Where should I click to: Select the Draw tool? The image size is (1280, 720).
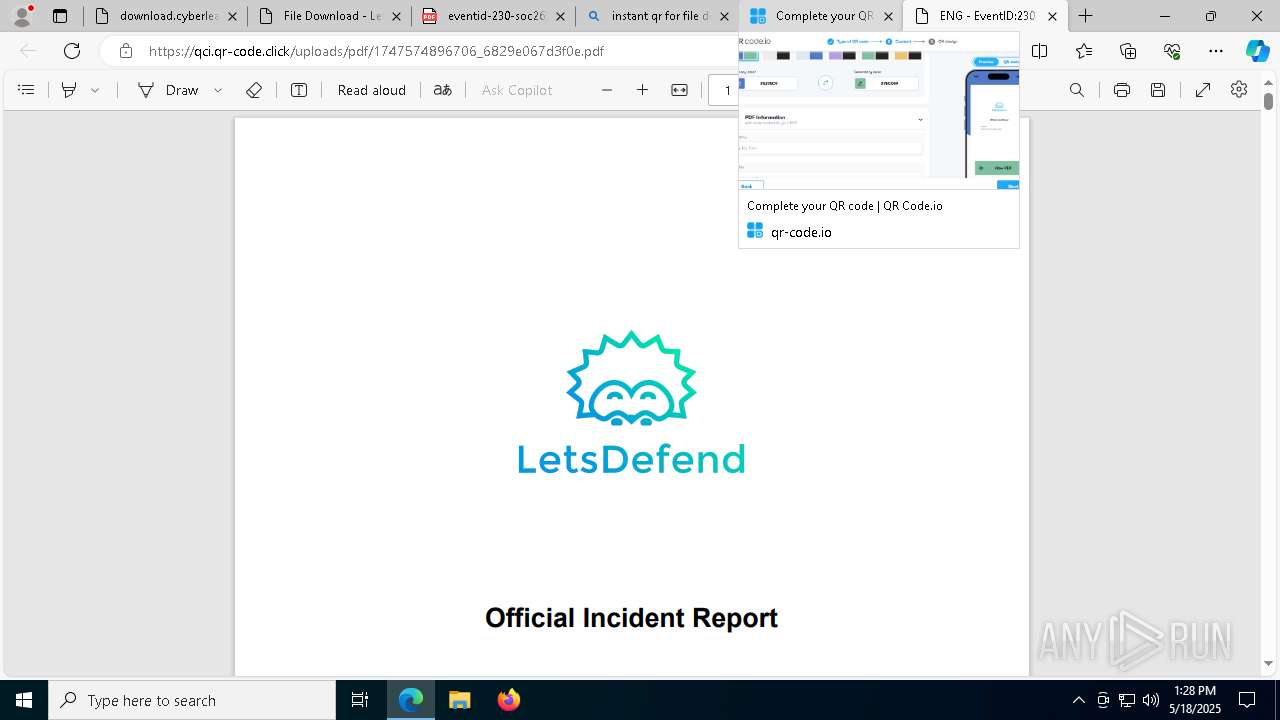tap(168, 90)
